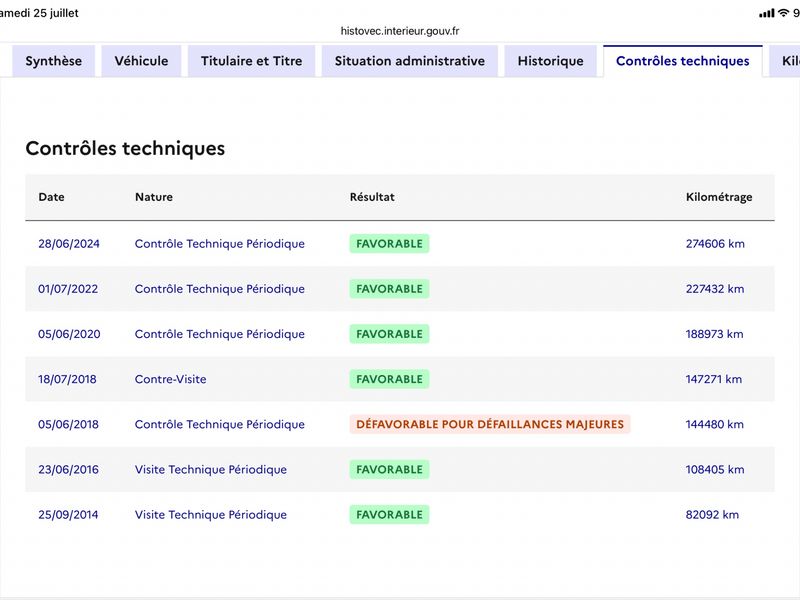Click FAVORABLE badge for 23/06/2016
The height and width of the screenshot is (600, 800).
(389, 469)
